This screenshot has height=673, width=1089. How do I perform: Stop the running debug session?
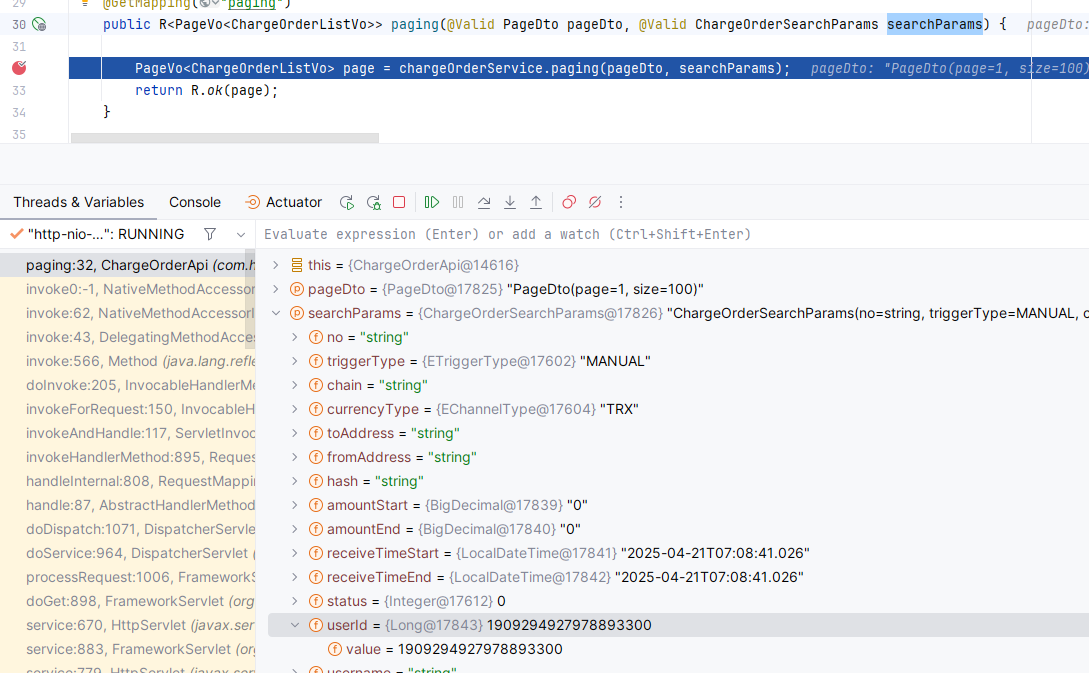click(x=399, y=202)
